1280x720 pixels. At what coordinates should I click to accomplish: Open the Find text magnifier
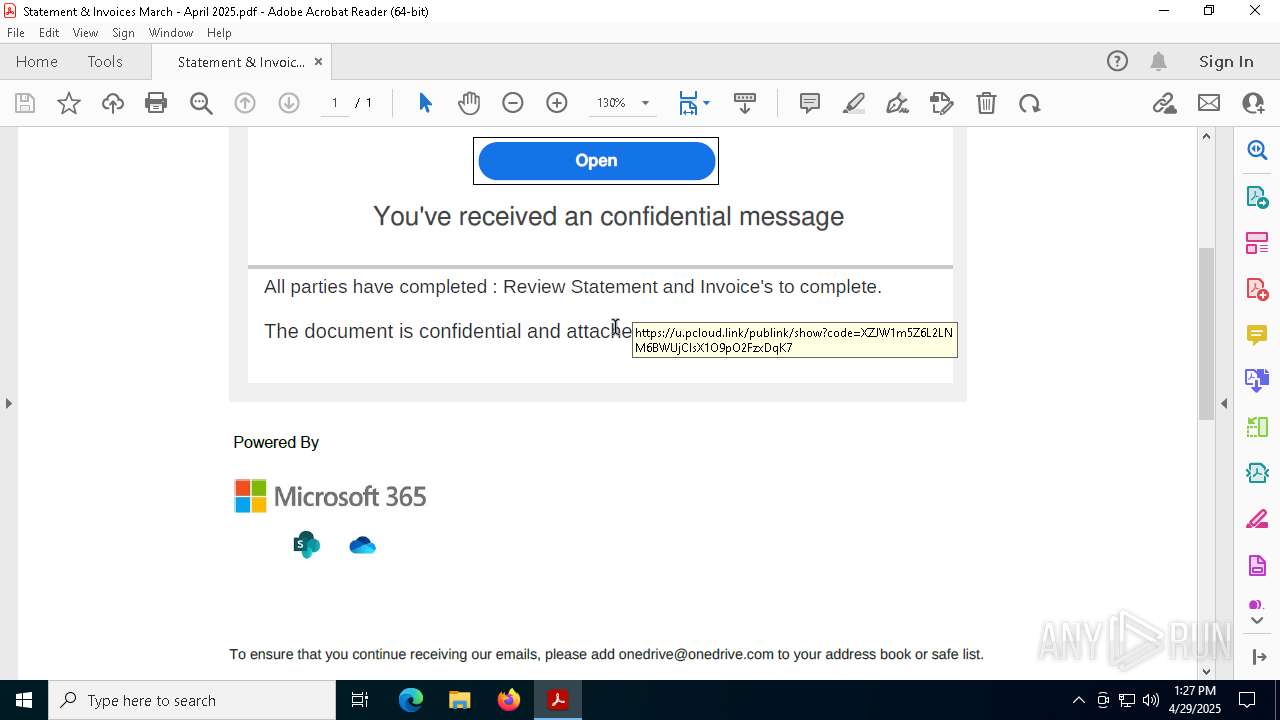pos(201,103)
